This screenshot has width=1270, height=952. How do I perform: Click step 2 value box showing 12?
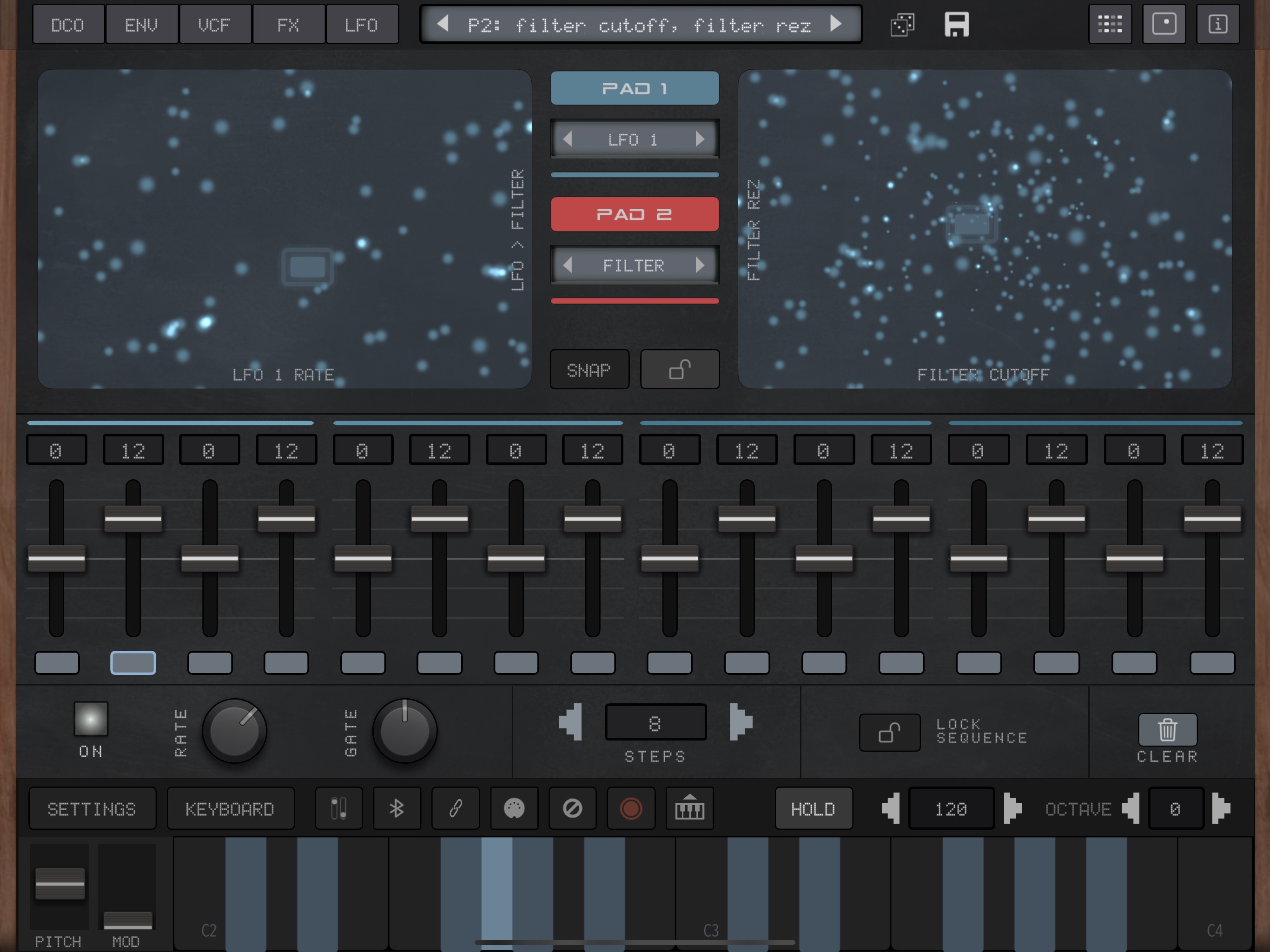coord(133,450)
